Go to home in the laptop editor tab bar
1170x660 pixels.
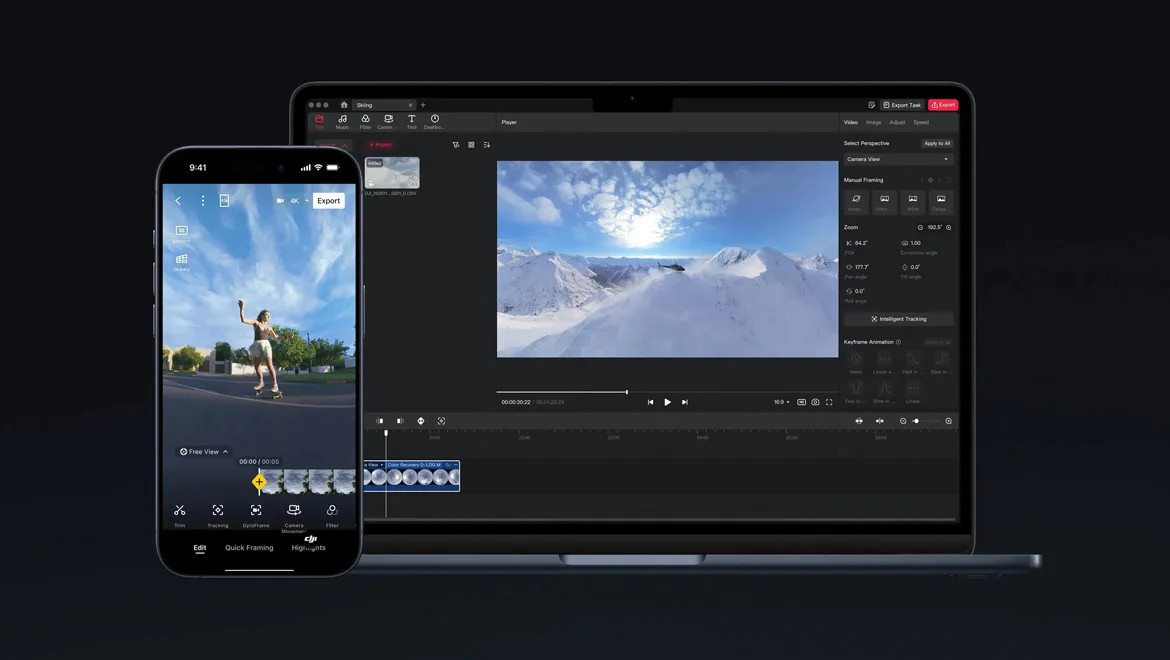point(344,105)
